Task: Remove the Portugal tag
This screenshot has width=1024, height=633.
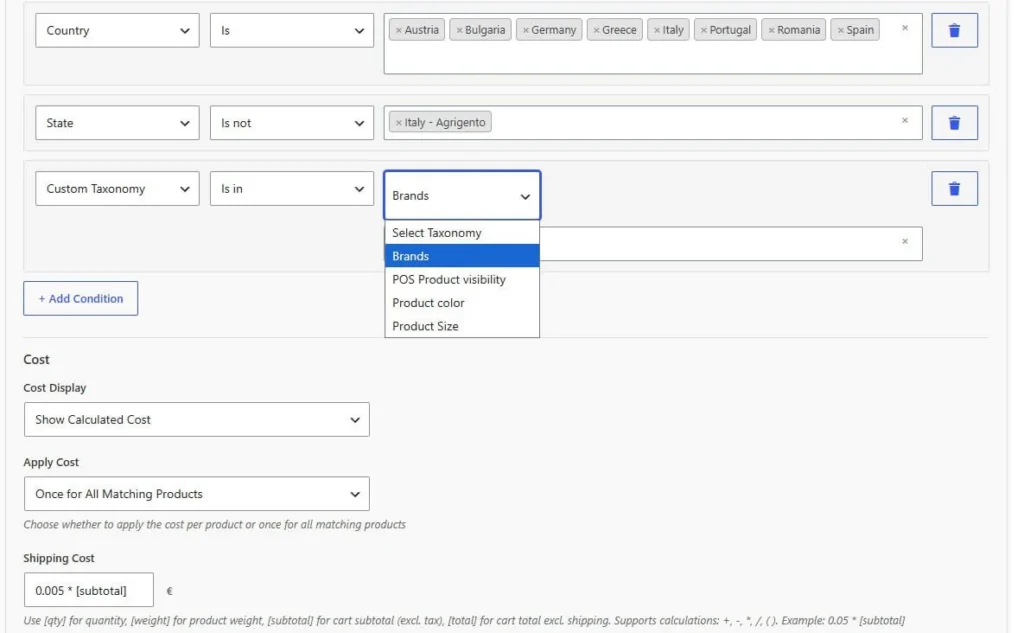Action: [x=703, y=30]
